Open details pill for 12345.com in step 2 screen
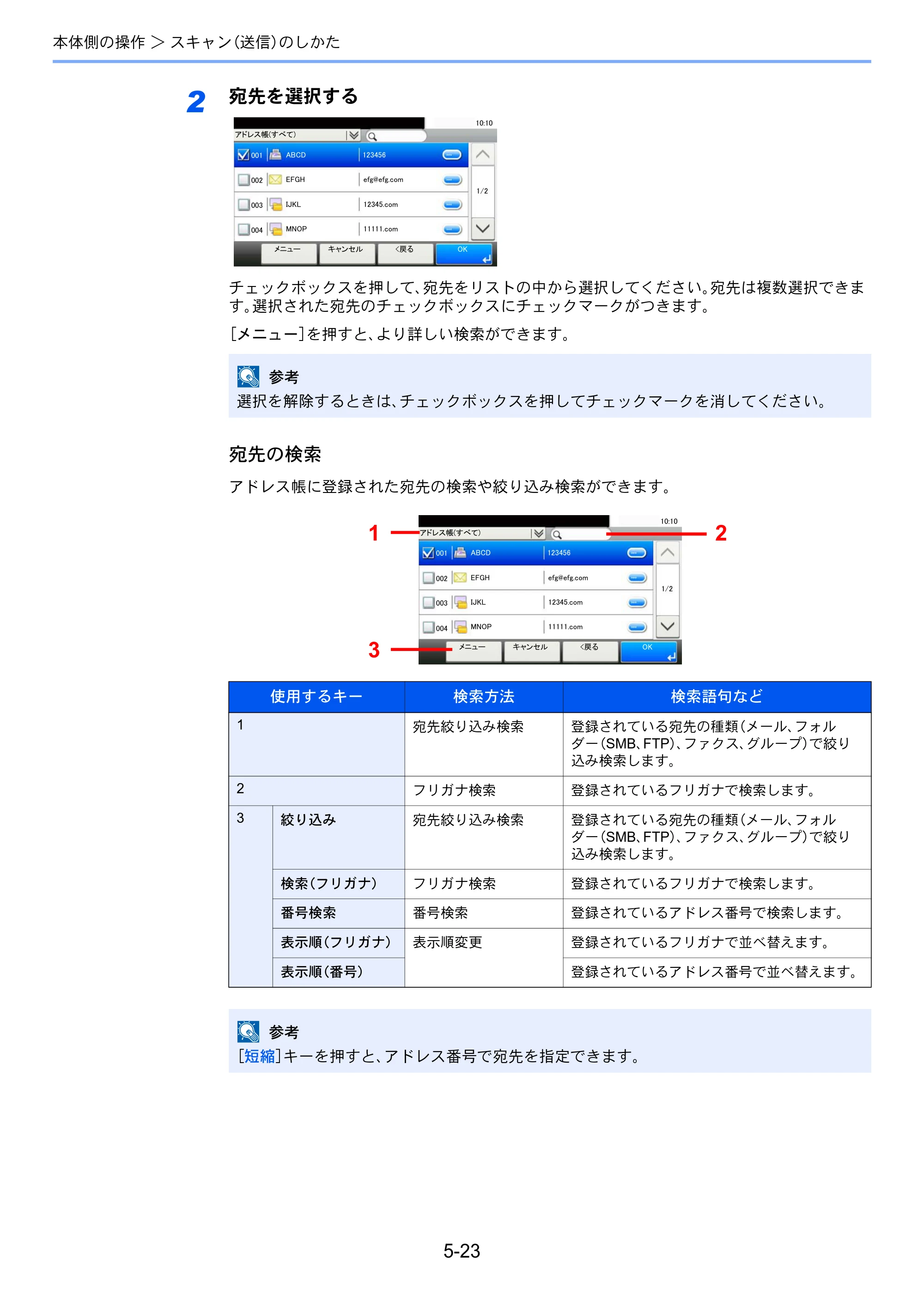The height and width of the screenshot is (1307, 924). (x=452, y=204)
